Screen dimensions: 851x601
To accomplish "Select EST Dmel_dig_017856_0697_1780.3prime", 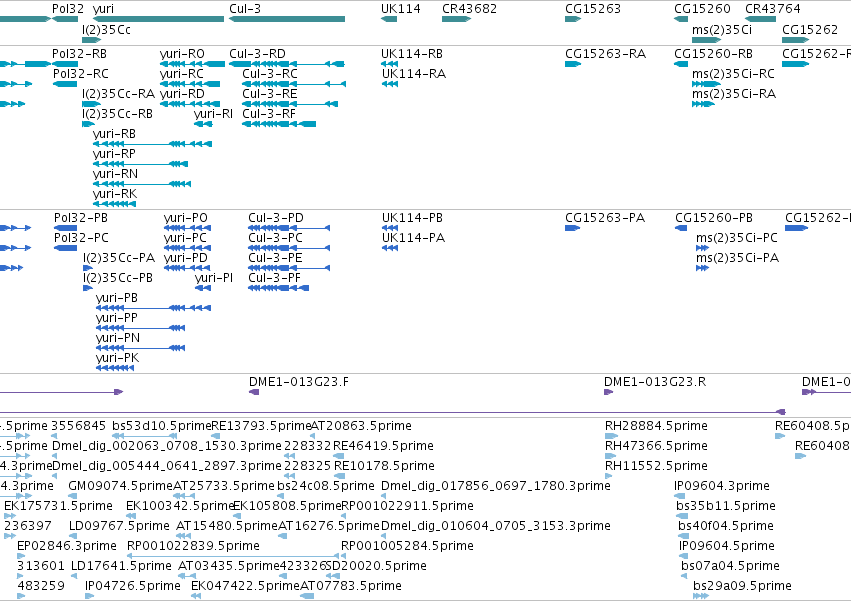I will click(x=496, y=486).
